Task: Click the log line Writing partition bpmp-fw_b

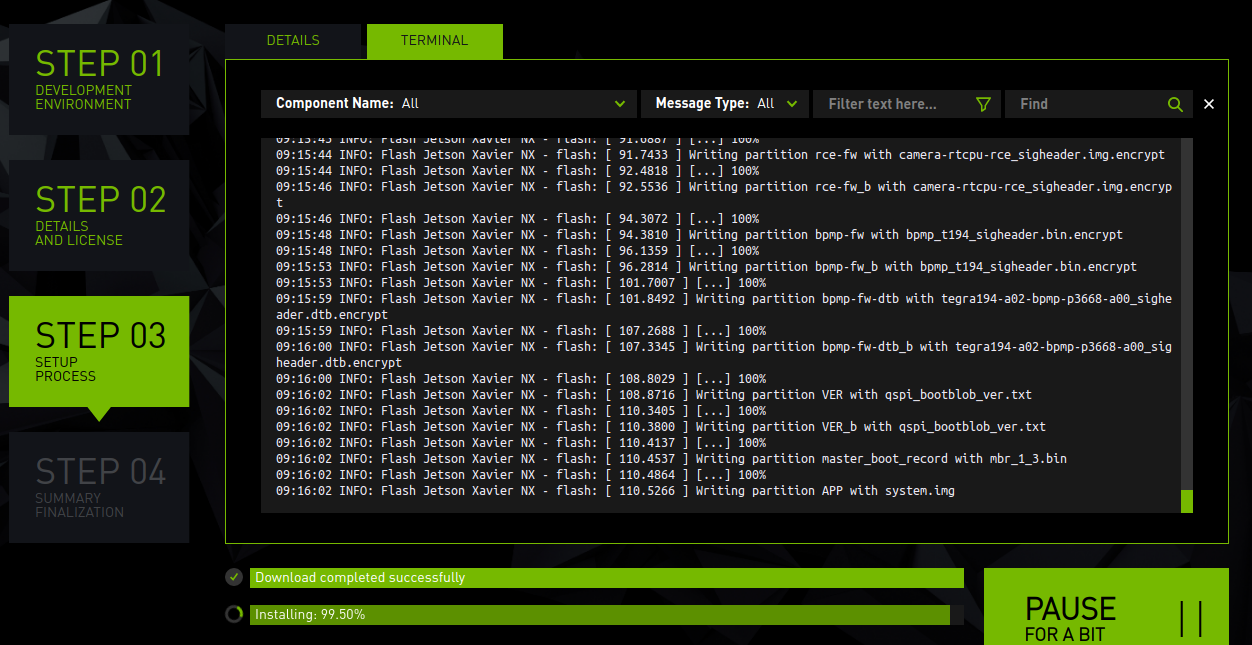Action: [706, 267]
